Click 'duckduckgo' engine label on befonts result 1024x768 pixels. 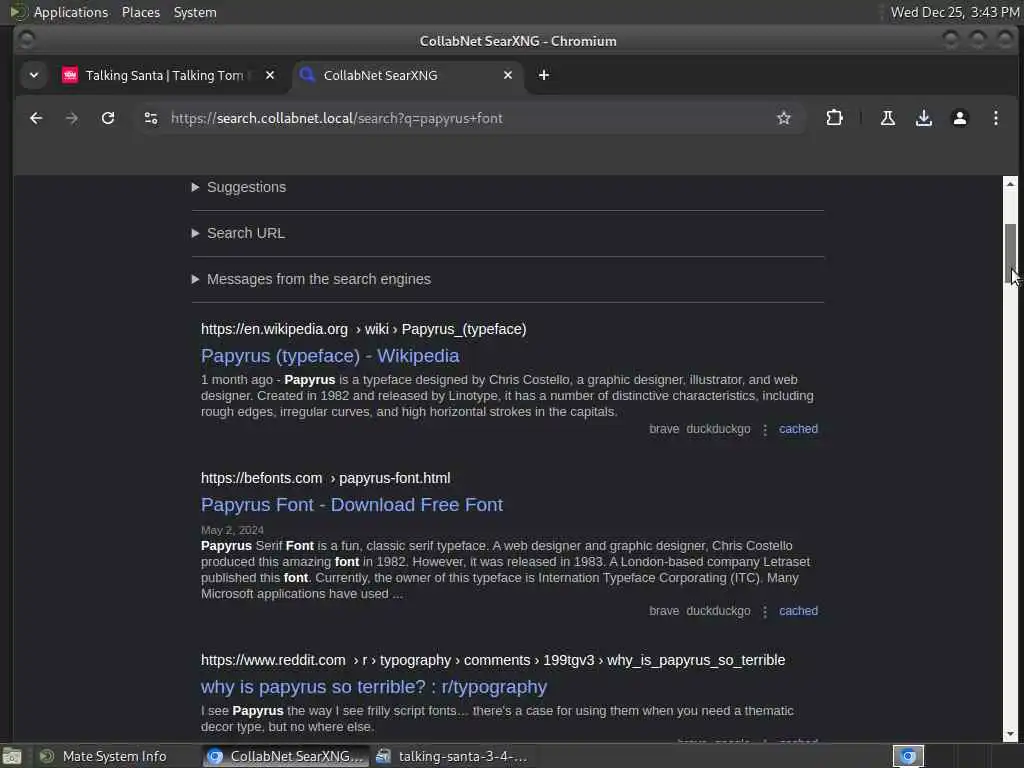[718, 611]
